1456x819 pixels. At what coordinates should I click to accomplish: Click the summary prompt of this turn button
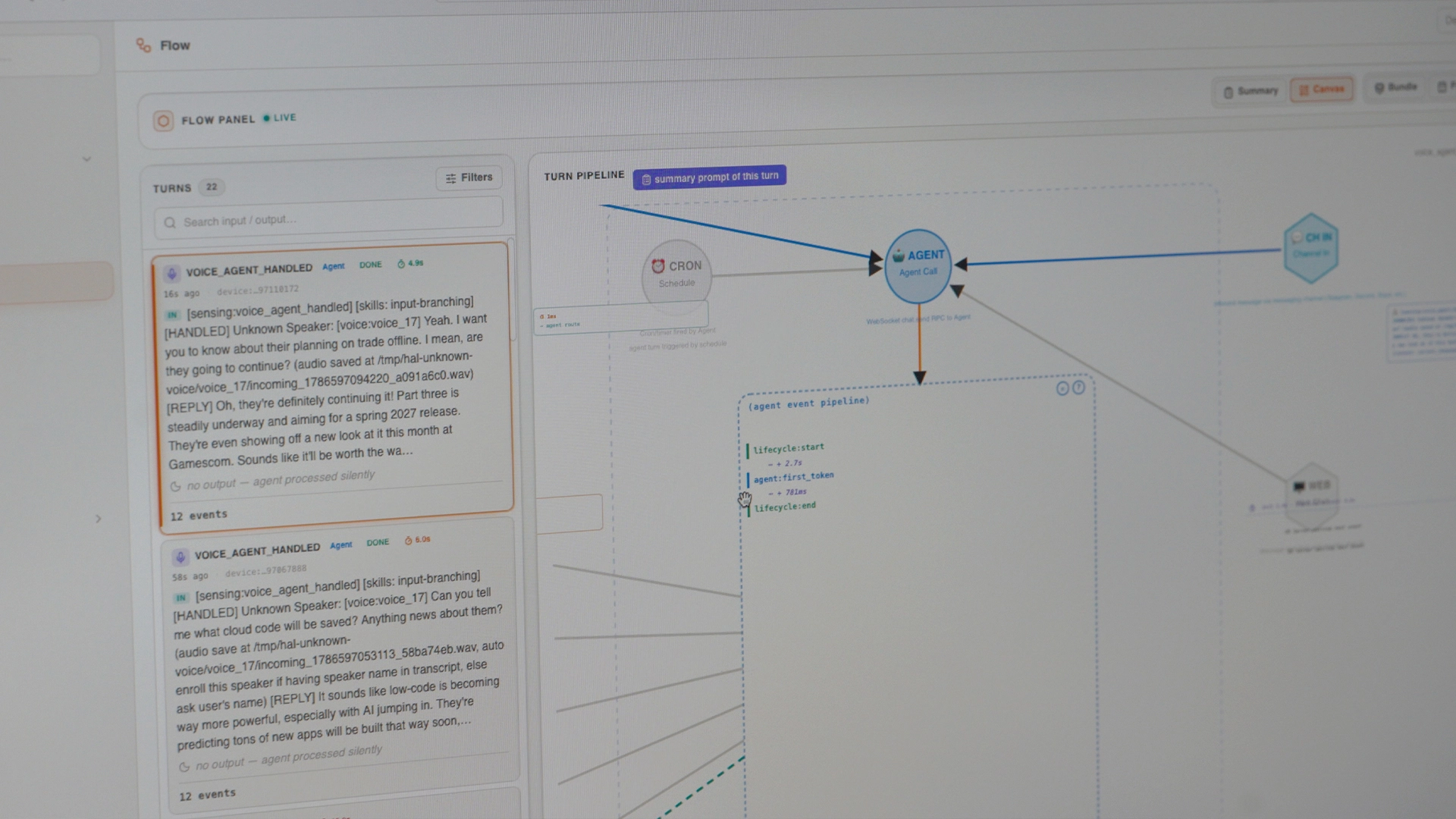coord(710,177)
